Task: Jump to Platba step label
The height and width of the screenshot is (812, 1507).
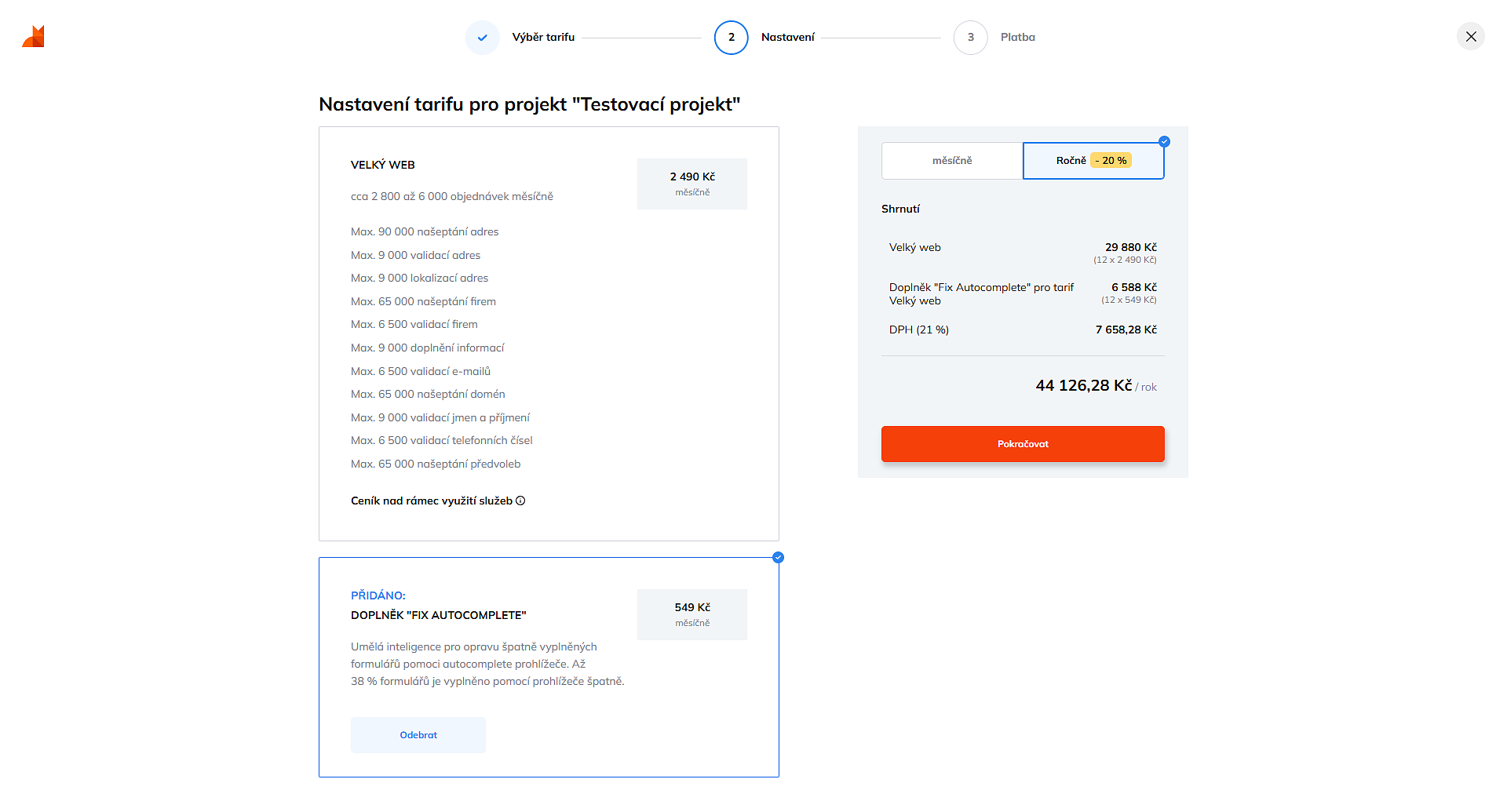Action: coord(1017,37)
